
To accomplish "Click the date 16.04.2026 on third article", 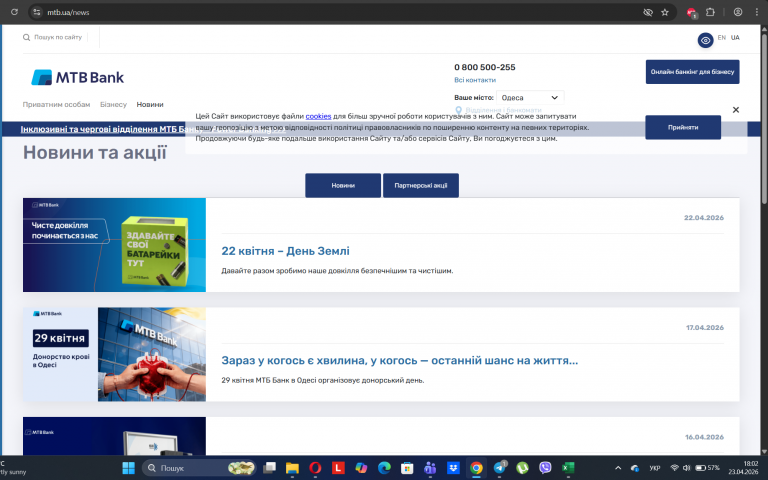I will pyautogui.click(x=704, y=437).
